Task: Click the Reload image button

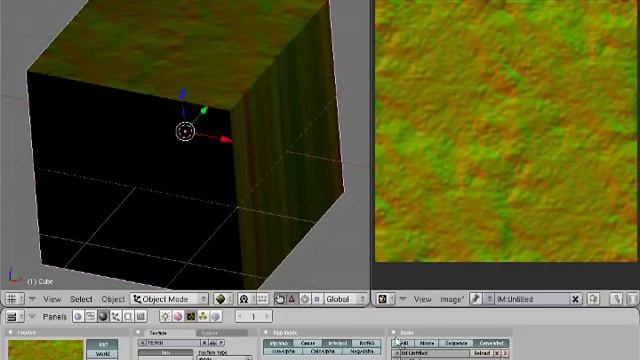Action: 482,353
